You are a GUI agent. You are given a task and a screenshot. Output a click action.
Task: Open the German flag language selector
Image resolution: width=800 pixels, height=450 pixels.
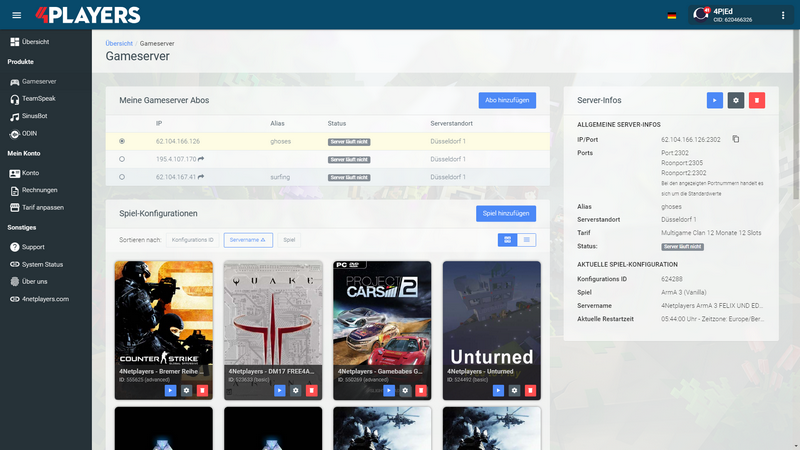pyautogui.click(x=670, y=15)
